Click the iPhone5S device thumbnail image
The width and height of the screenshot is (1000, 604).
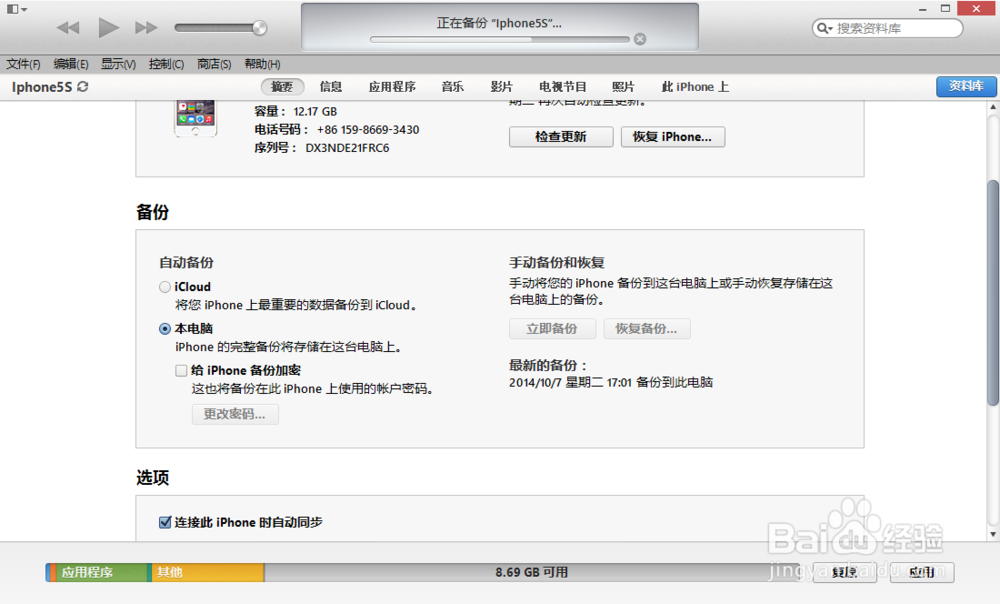[195, 117]
